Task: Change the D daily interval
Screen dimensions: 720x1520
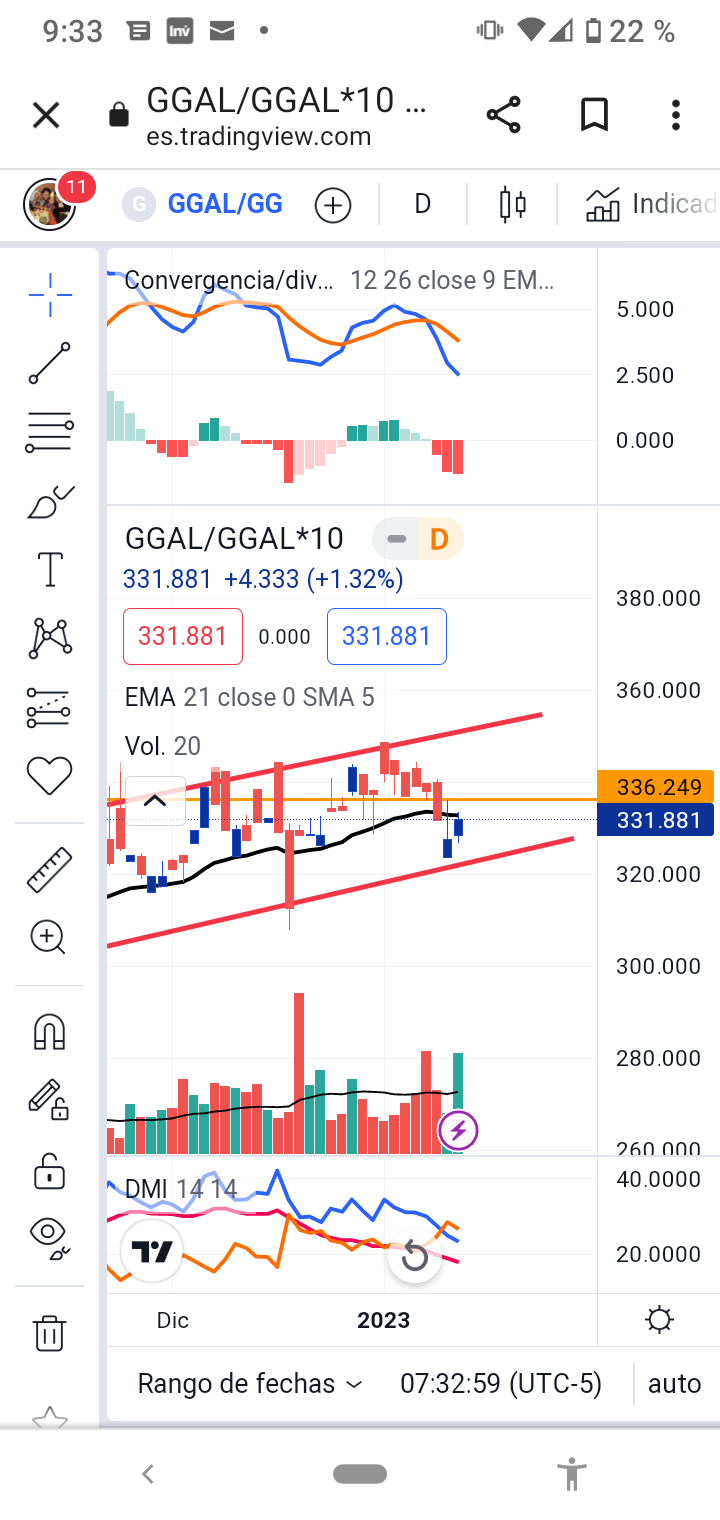Action: [x=422, y=205]
